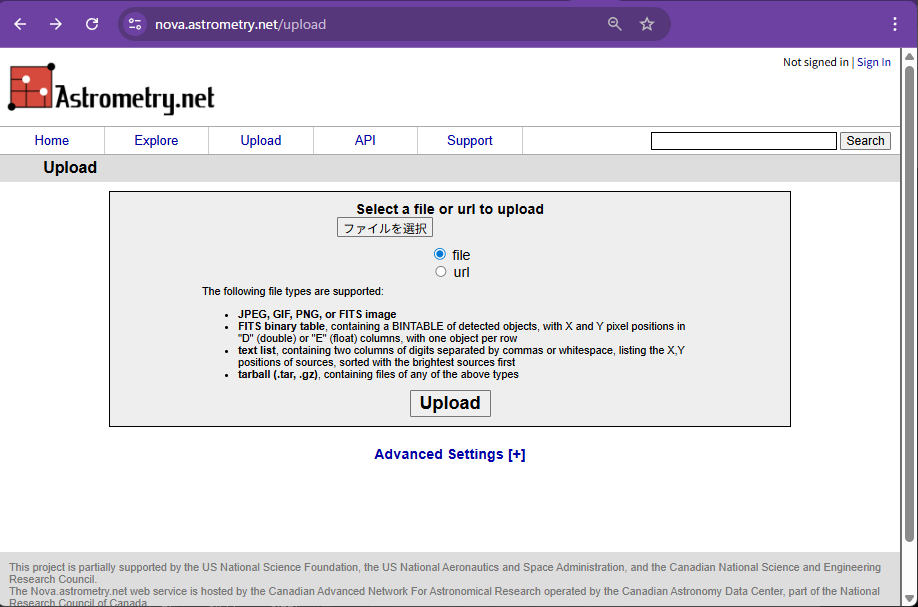
Task: Go back with the browser back arrow
Action: click(x=20, y=24)
